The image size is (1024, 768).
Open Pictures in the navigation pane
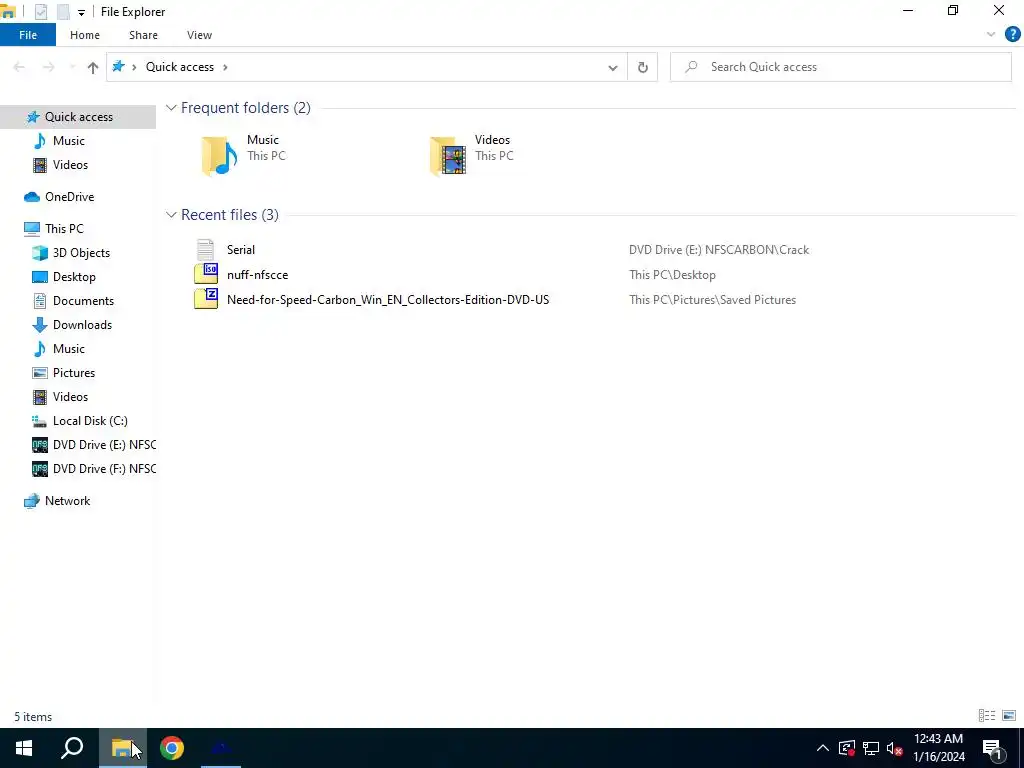(x=74, y=373)
